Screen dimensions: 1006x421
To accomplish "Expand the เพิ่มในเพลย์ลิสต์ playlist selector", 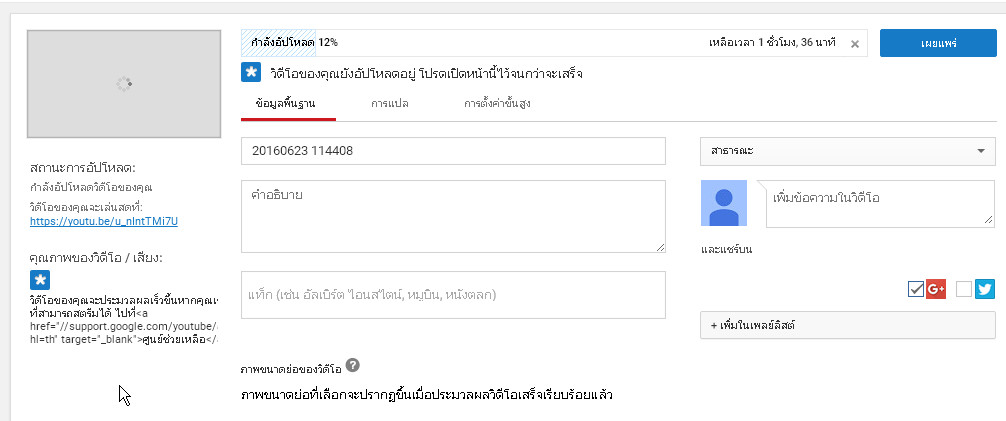I will coord(846,326).
